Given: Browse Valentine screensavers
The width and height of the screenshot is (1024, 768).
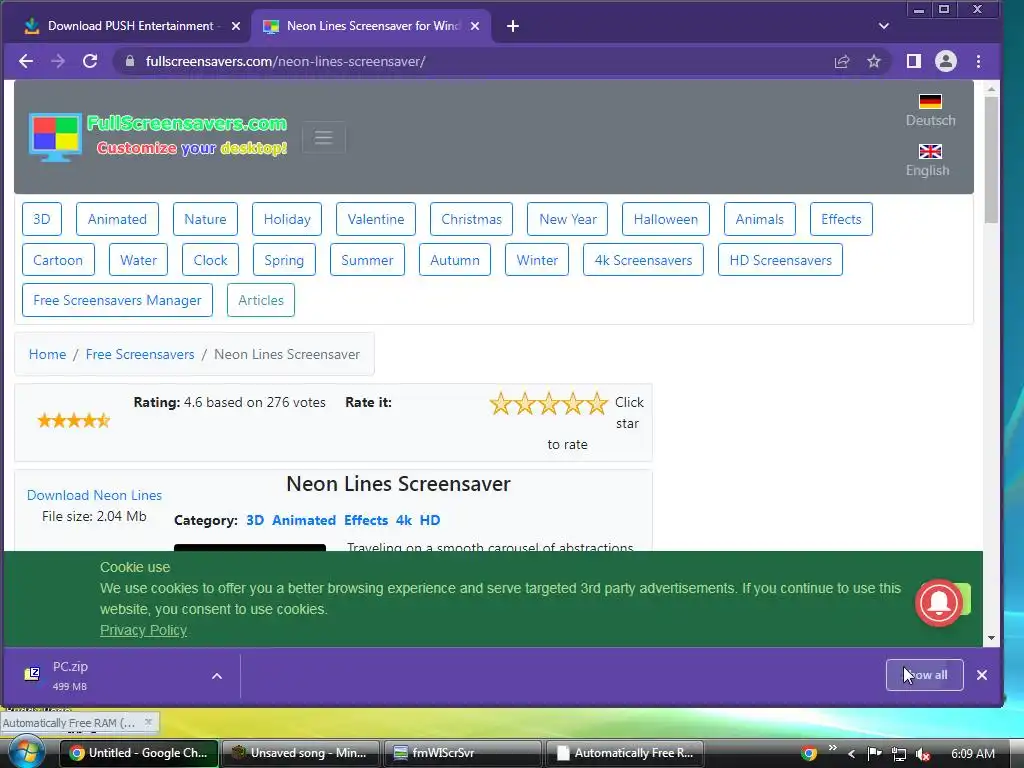Looking at the screenshot, I should [x=376, y=219].
